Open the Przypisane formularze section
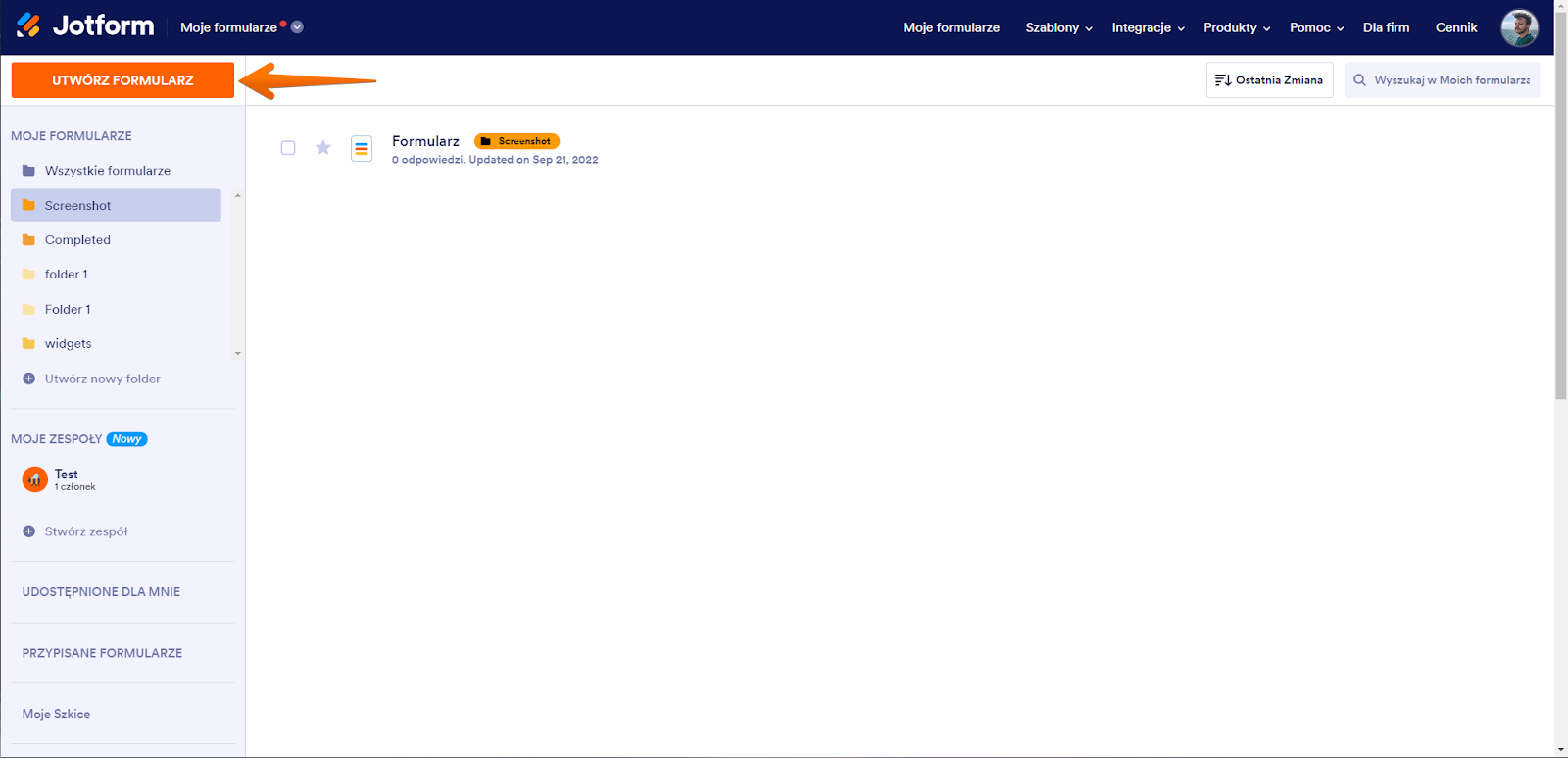 [x=102, y=653]
